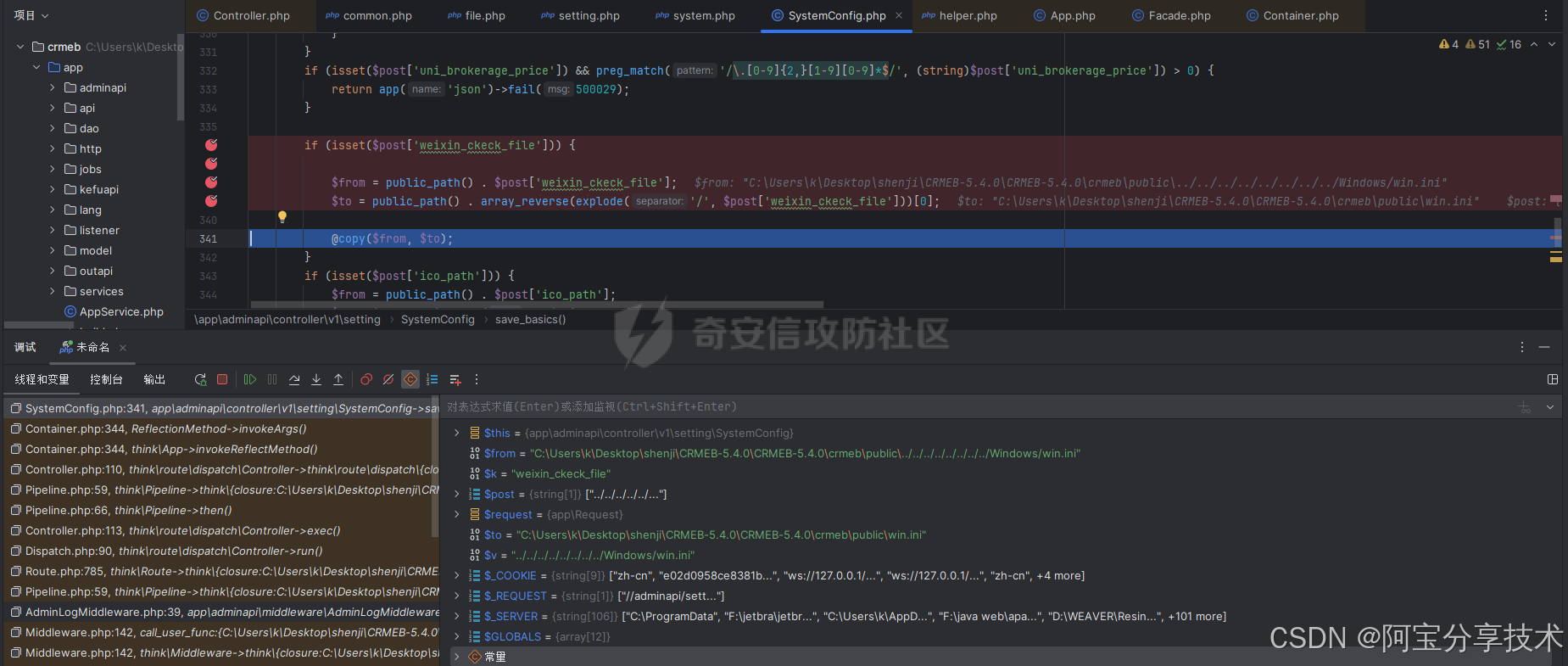Click the add watch icon in evaluate field
Image resolution: width=1568 pixels, height=666 pixels.
pyautogui.click(x=1525, y=407)
